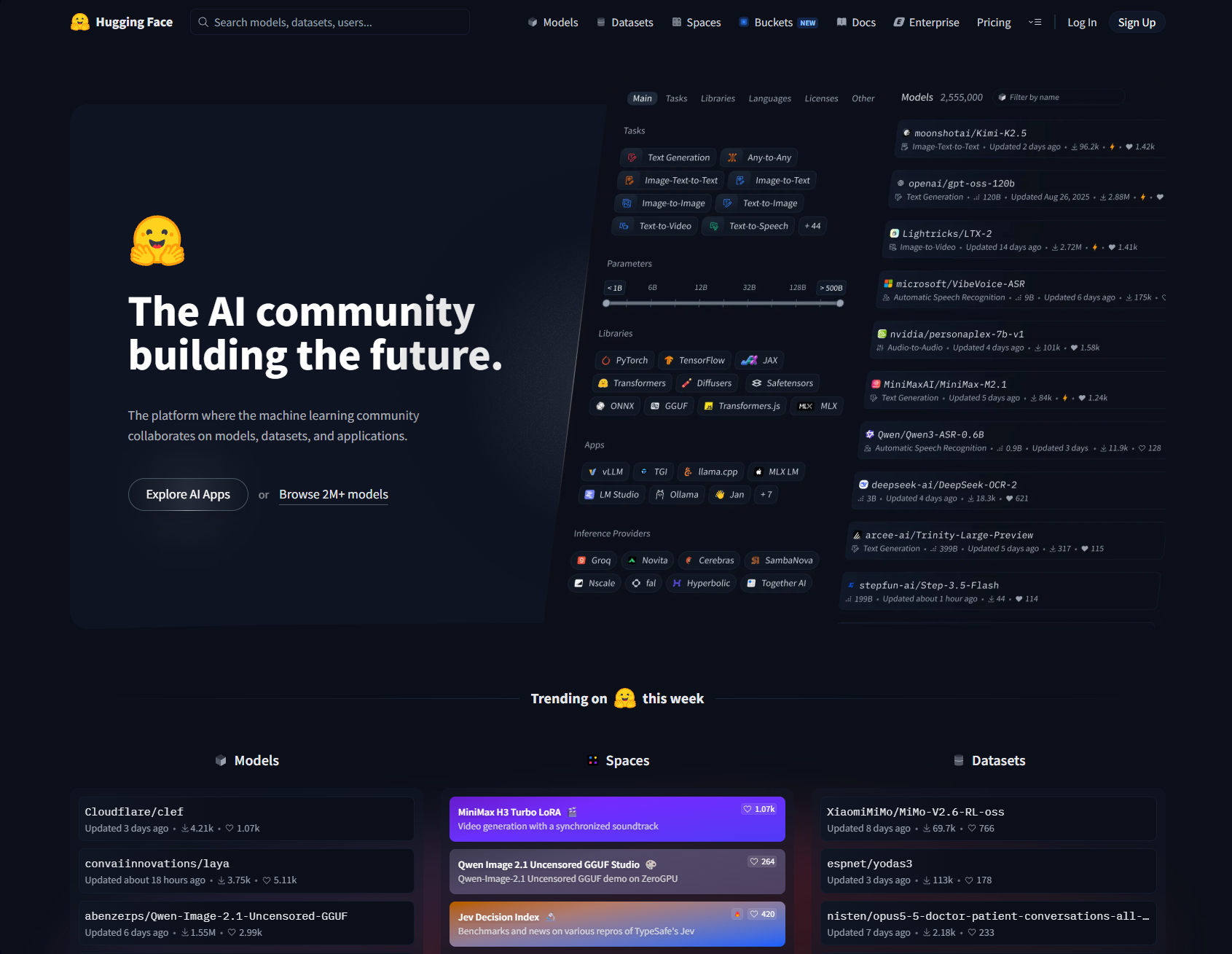The image size is (1232, 954).
Task: Select the Text-to-Speech task tag
Action: (x=748, y=226)
